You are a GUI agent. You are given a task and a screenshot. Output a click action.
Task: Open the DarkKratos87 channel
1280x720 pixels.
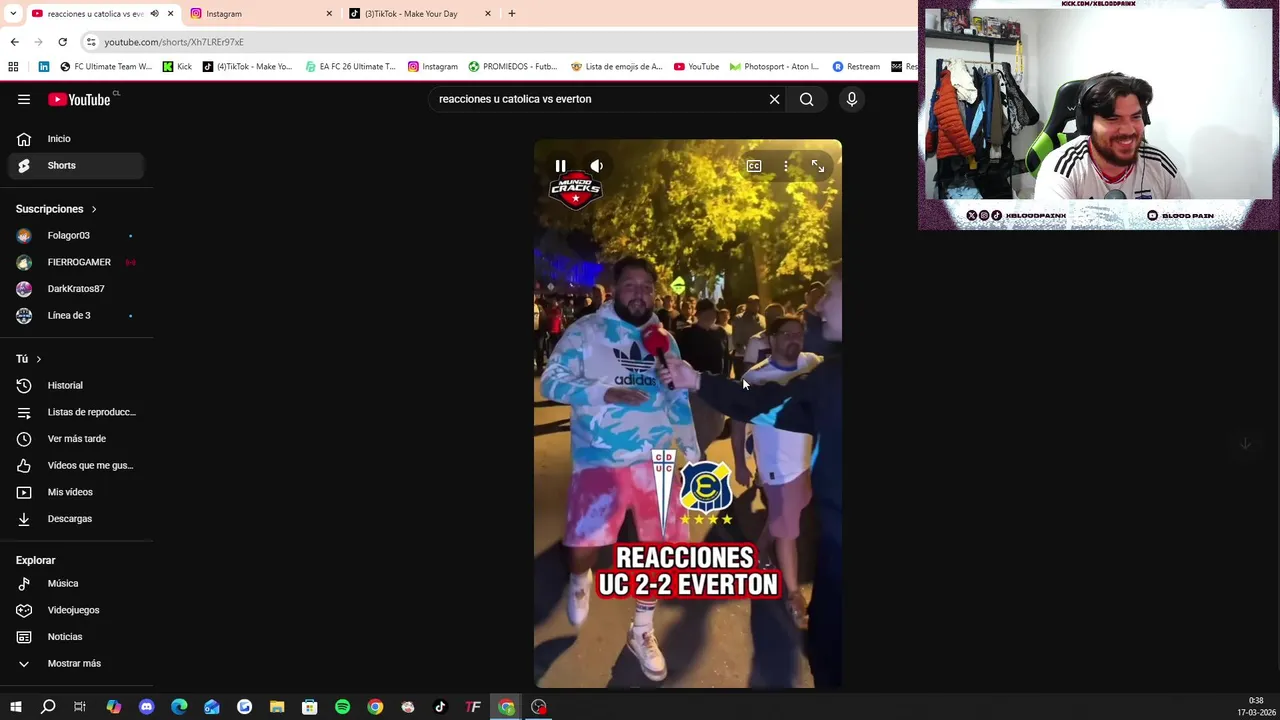point(77,289)
